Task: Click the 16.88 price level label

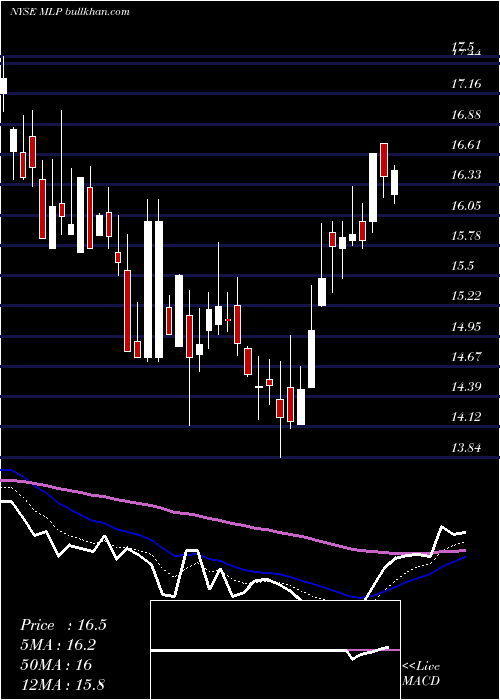Action: click(466, 114)
